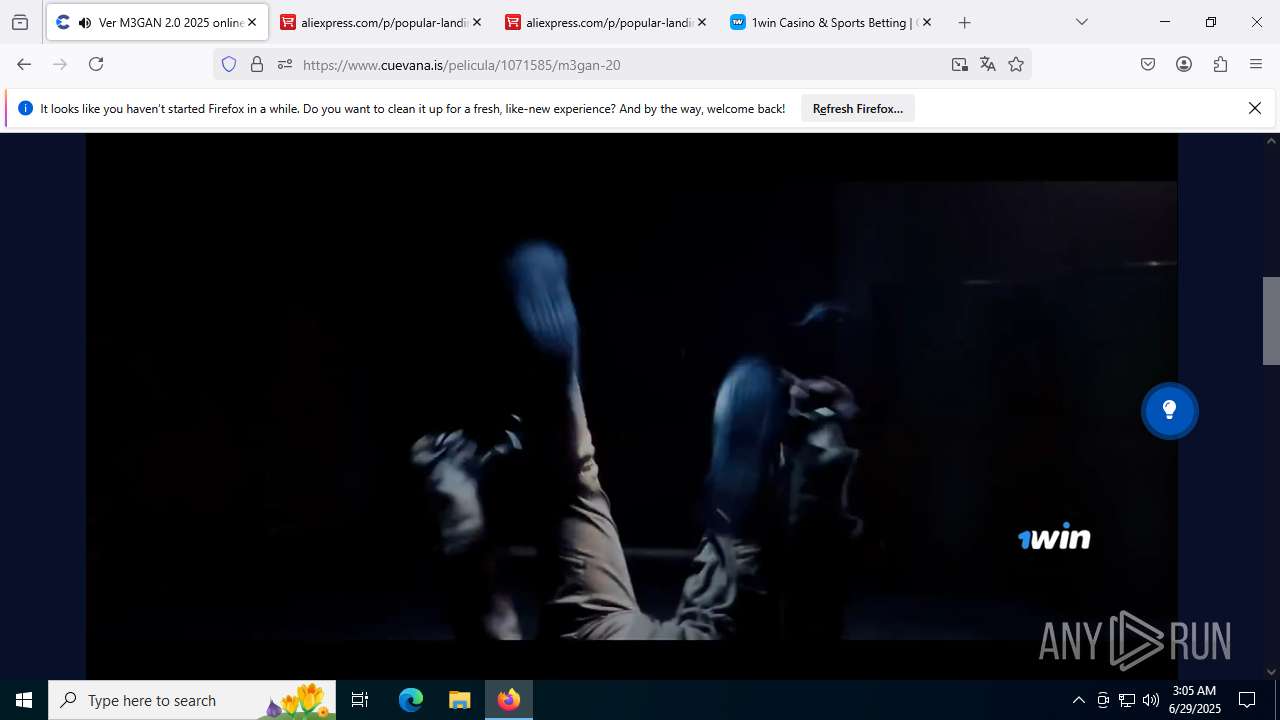
Task: Open a new tab with plus button
Action: (x=964, y=22)
